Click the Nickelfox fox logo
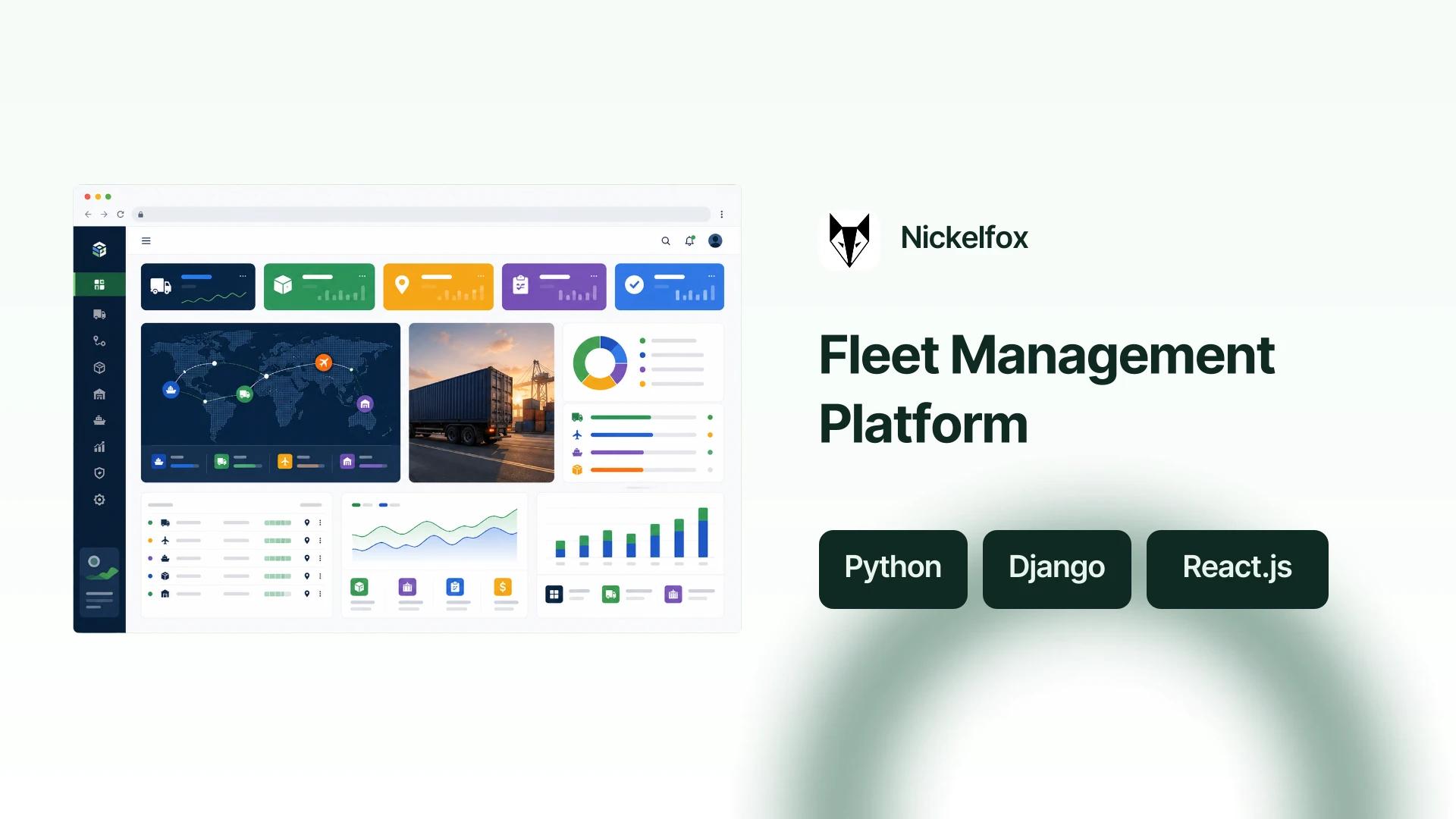Image resolution: width=1456 pixels, height=819 pixels. point(849,240)
